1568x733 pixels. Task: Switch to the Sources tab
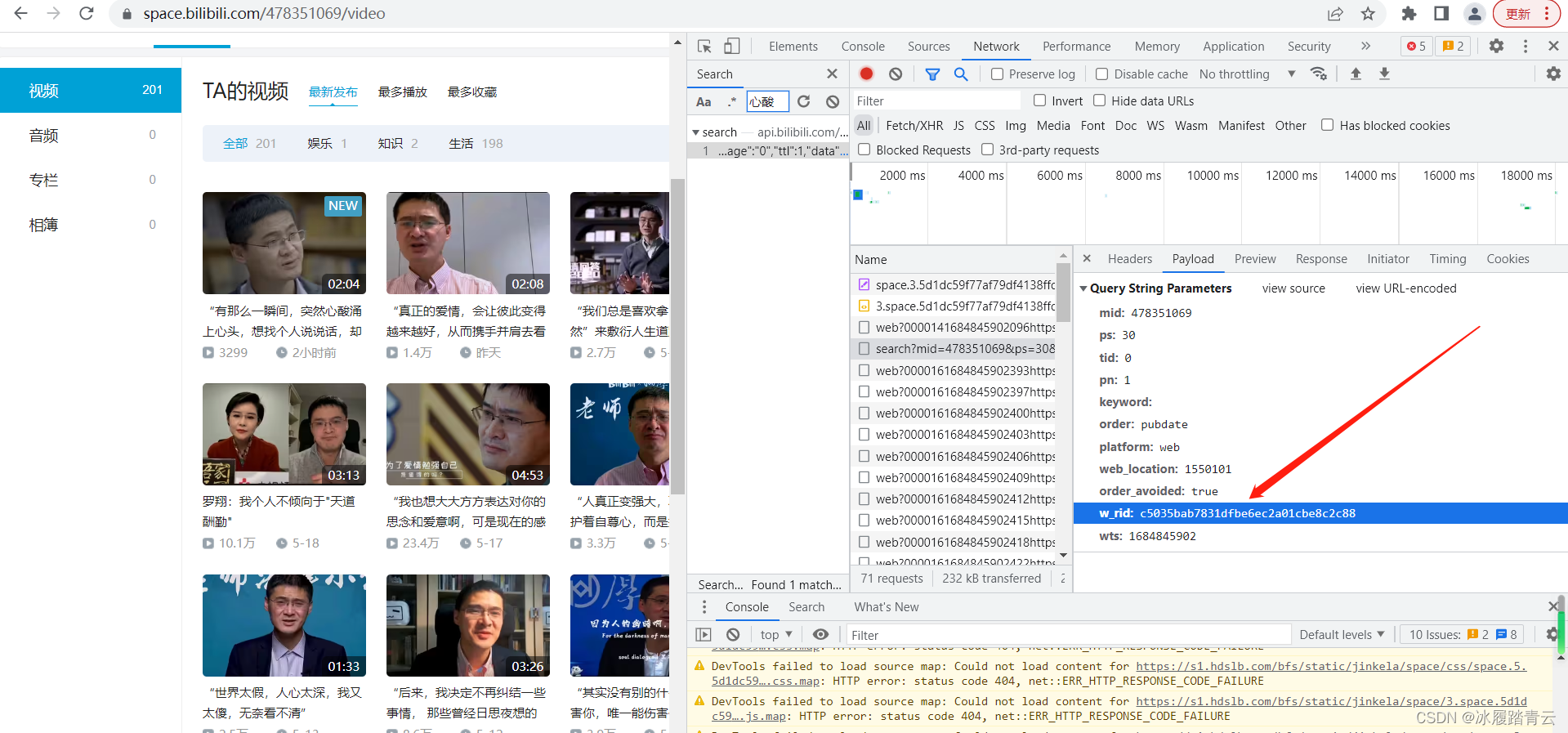tap(928, 47)
